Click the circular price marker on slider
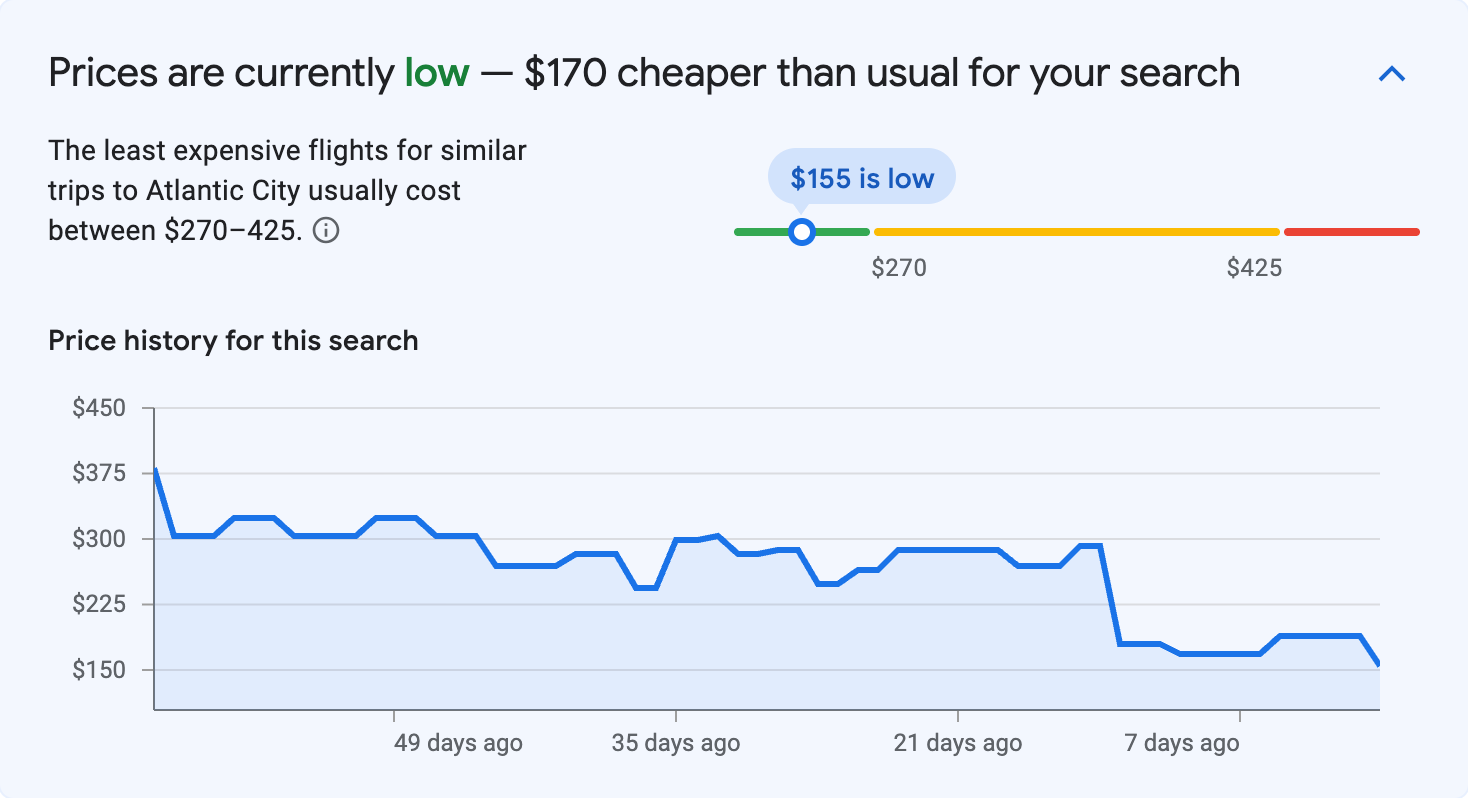This screenshot has height=798, width=1468. [x=801, y=231]
